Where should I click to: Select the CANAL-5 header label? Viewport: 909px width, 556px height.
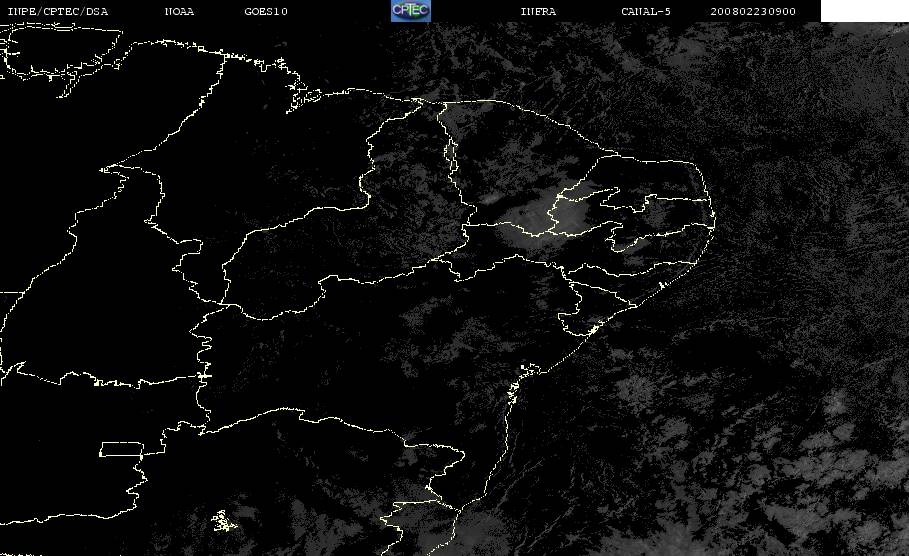tap(646, 12)
